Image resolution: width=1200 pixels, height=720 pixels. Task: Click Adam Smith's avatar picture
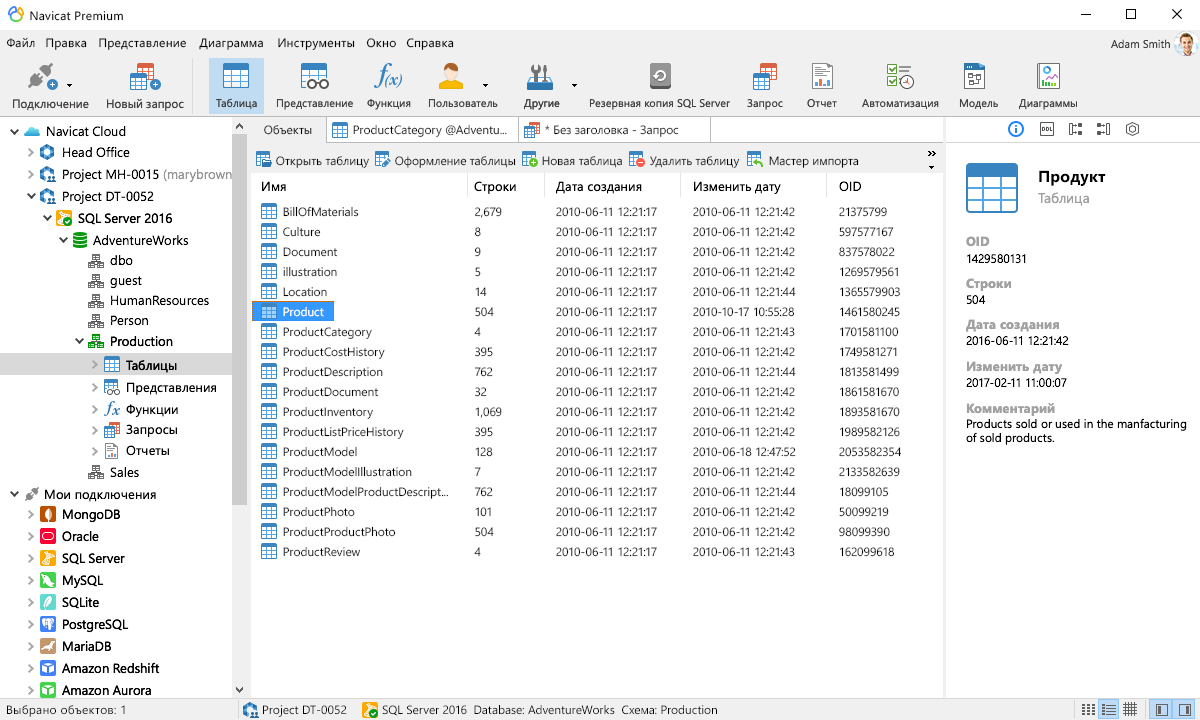click(1186, 44)
